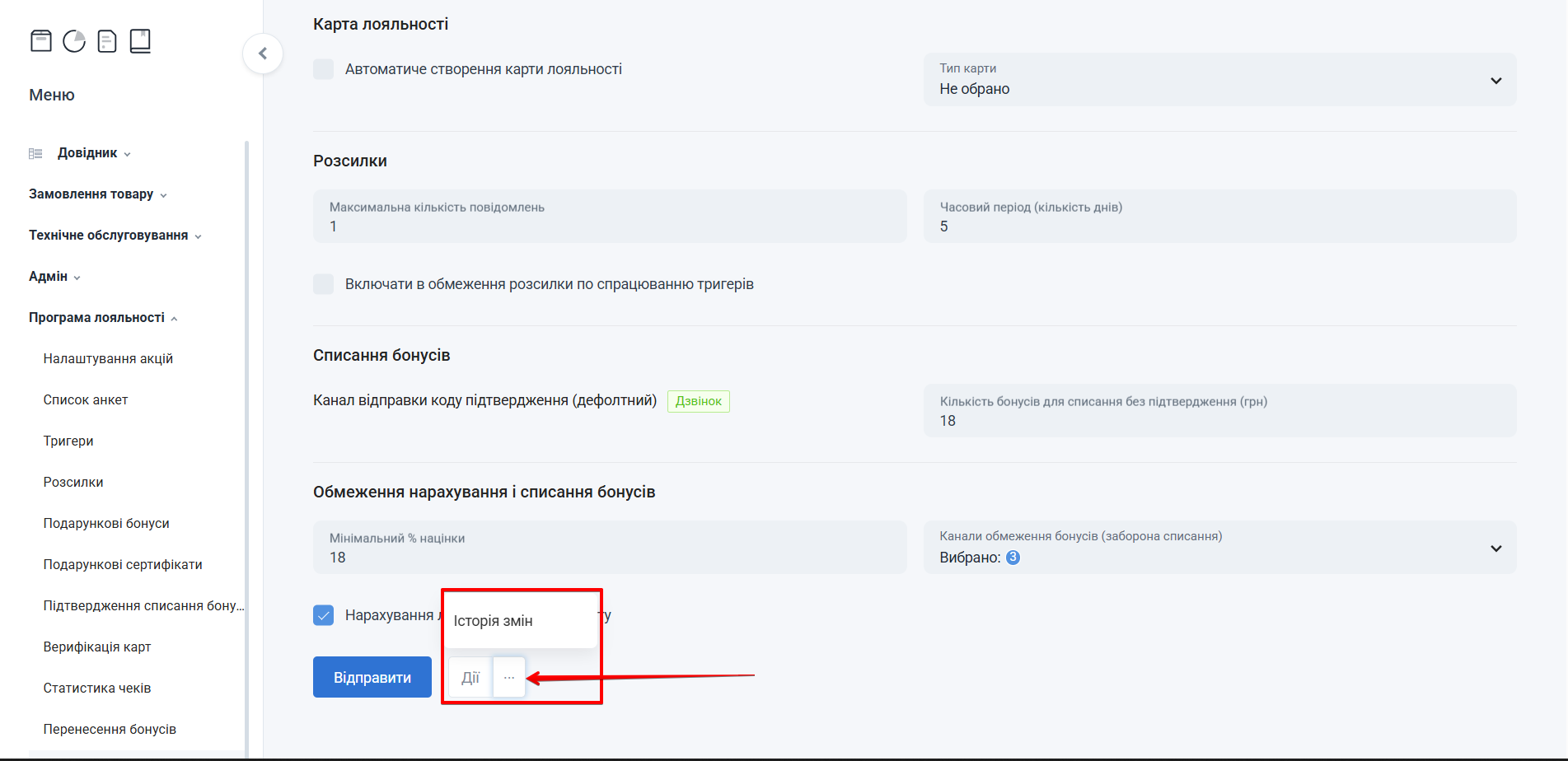This screenshot has width=1568, height=761.
Task: Open the Тип карти dropdown
Action: [1219, 80]
